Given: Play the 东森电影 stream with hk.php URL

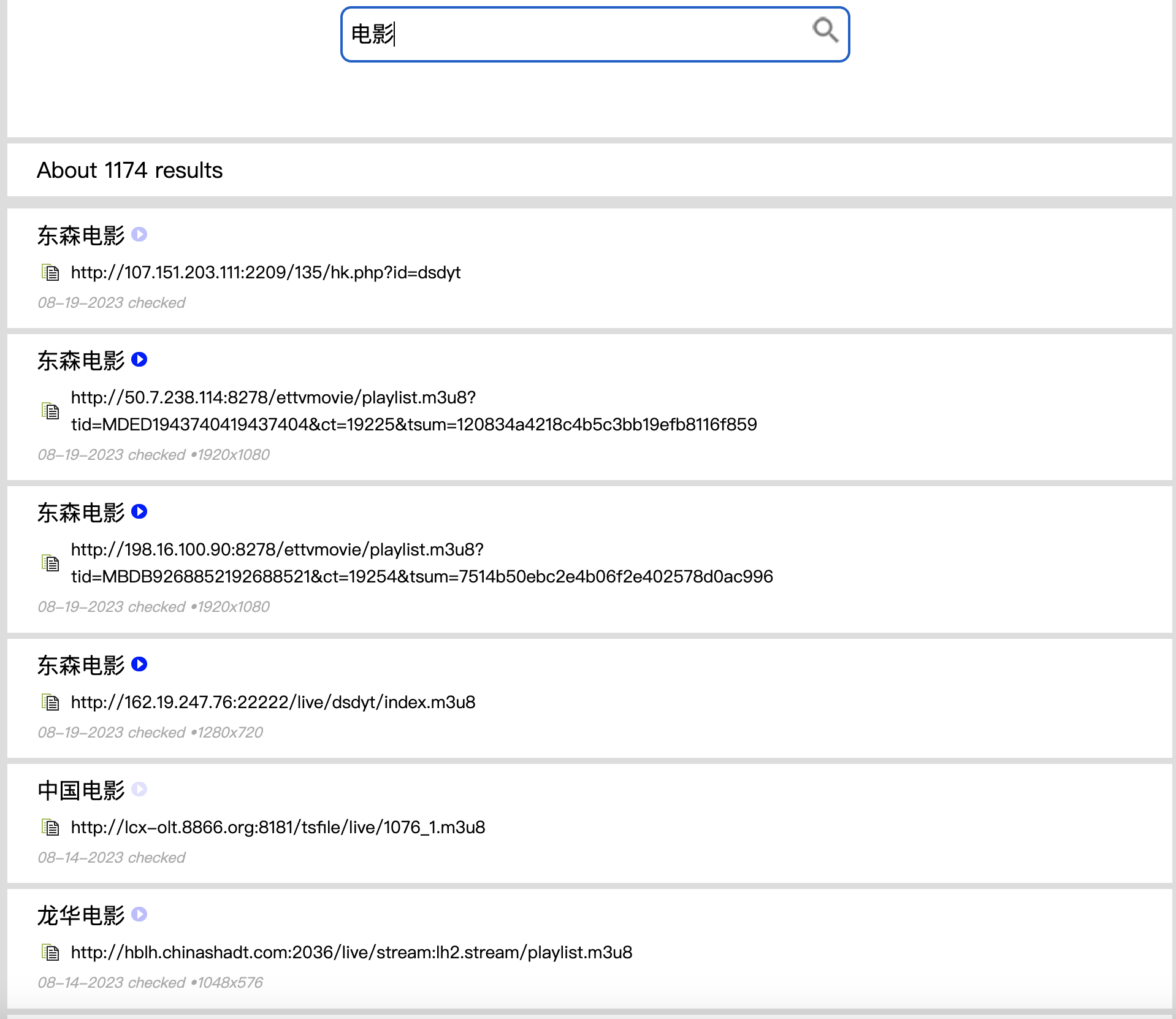Looking at the screenshot, I should coord(139,235).
